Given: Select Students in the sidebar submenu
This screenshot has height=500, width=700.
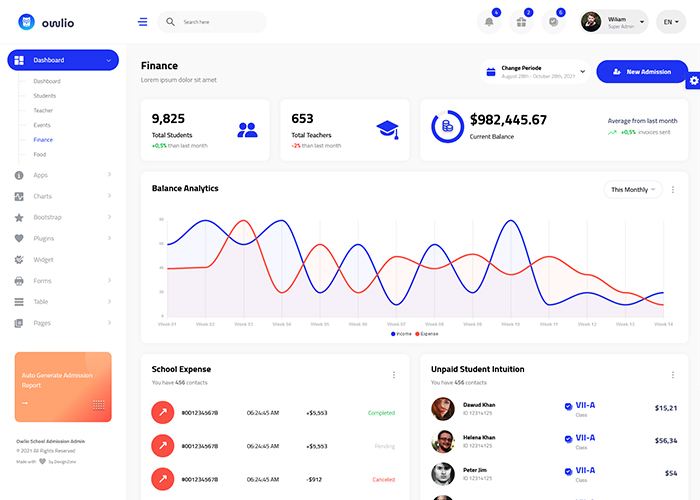Looking at the screenshot, I should point(44,96).
